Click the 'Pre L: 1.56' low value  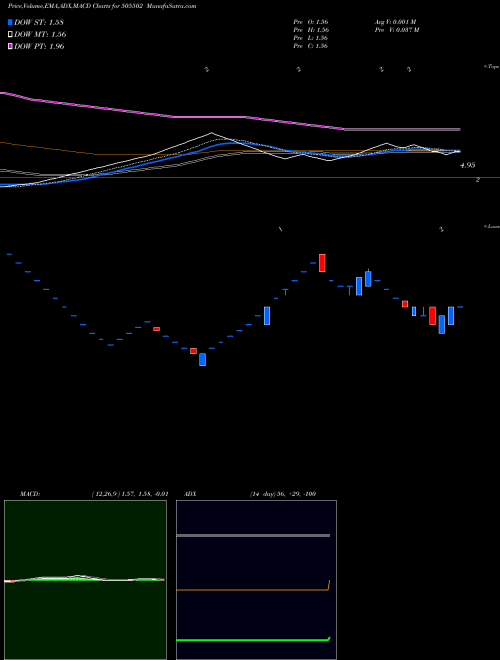click(311, 38)
